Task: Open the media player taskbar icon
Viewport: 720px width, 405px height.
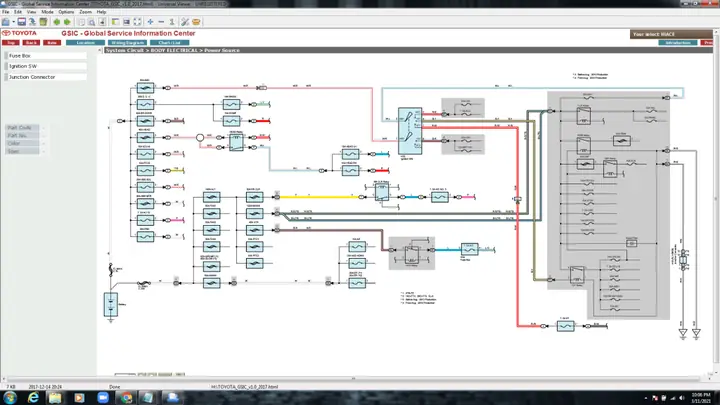Action: click(x=79, y=398)
